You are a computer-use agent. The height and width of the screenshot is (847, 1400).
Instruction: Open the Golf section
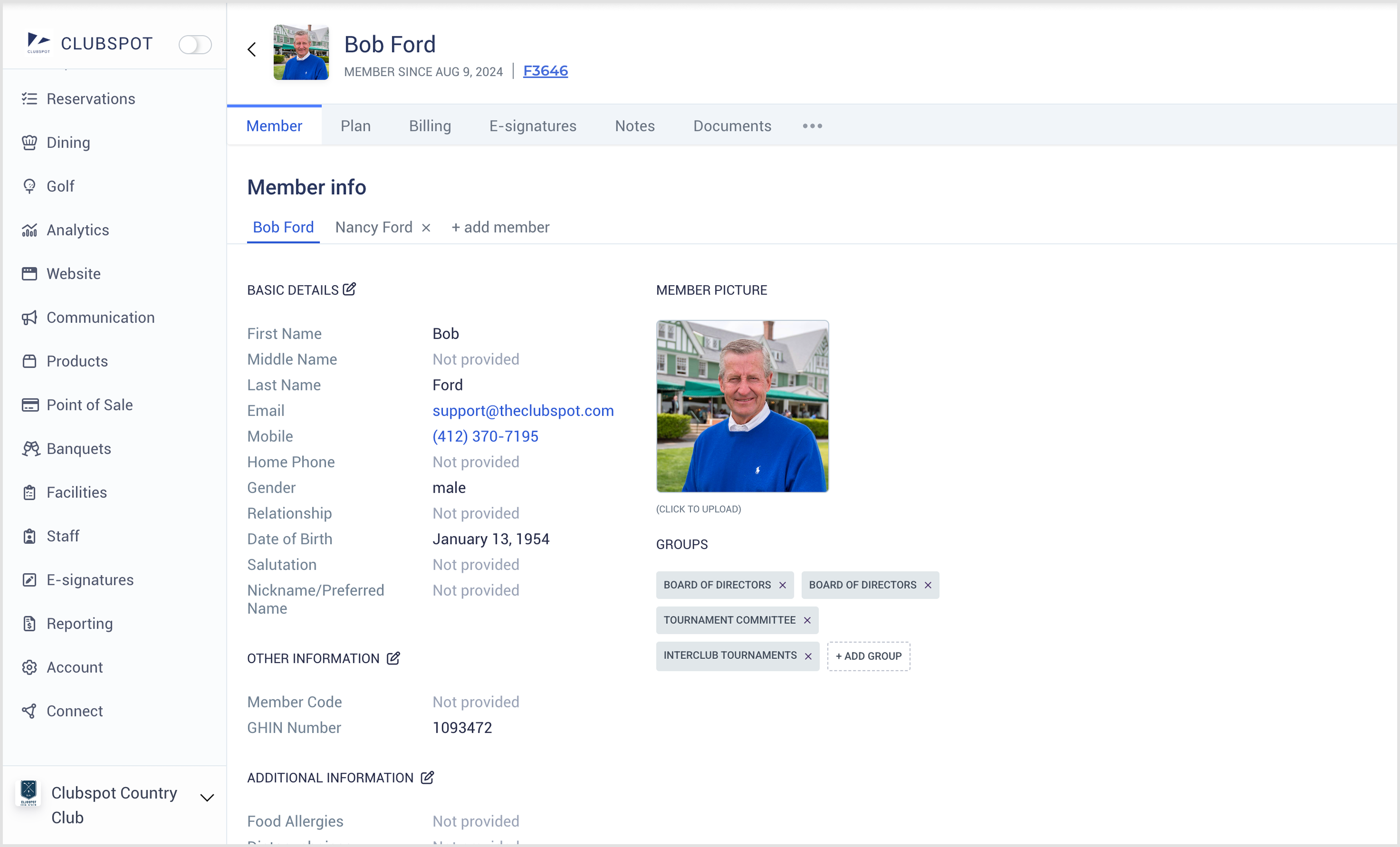coord(60,186)
